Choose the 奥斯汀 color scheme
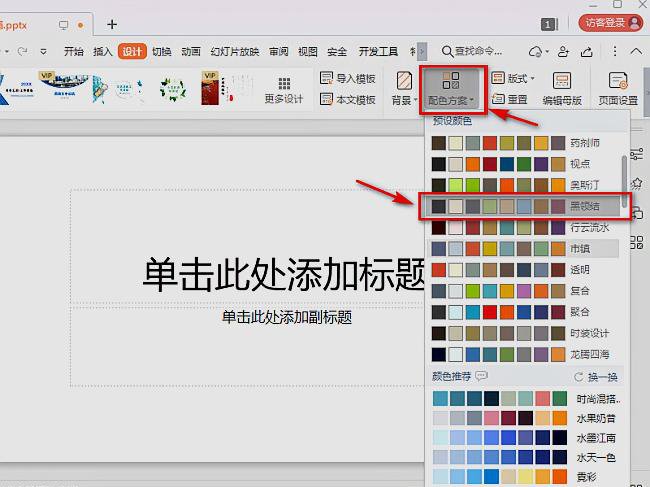 pos(524,185)
